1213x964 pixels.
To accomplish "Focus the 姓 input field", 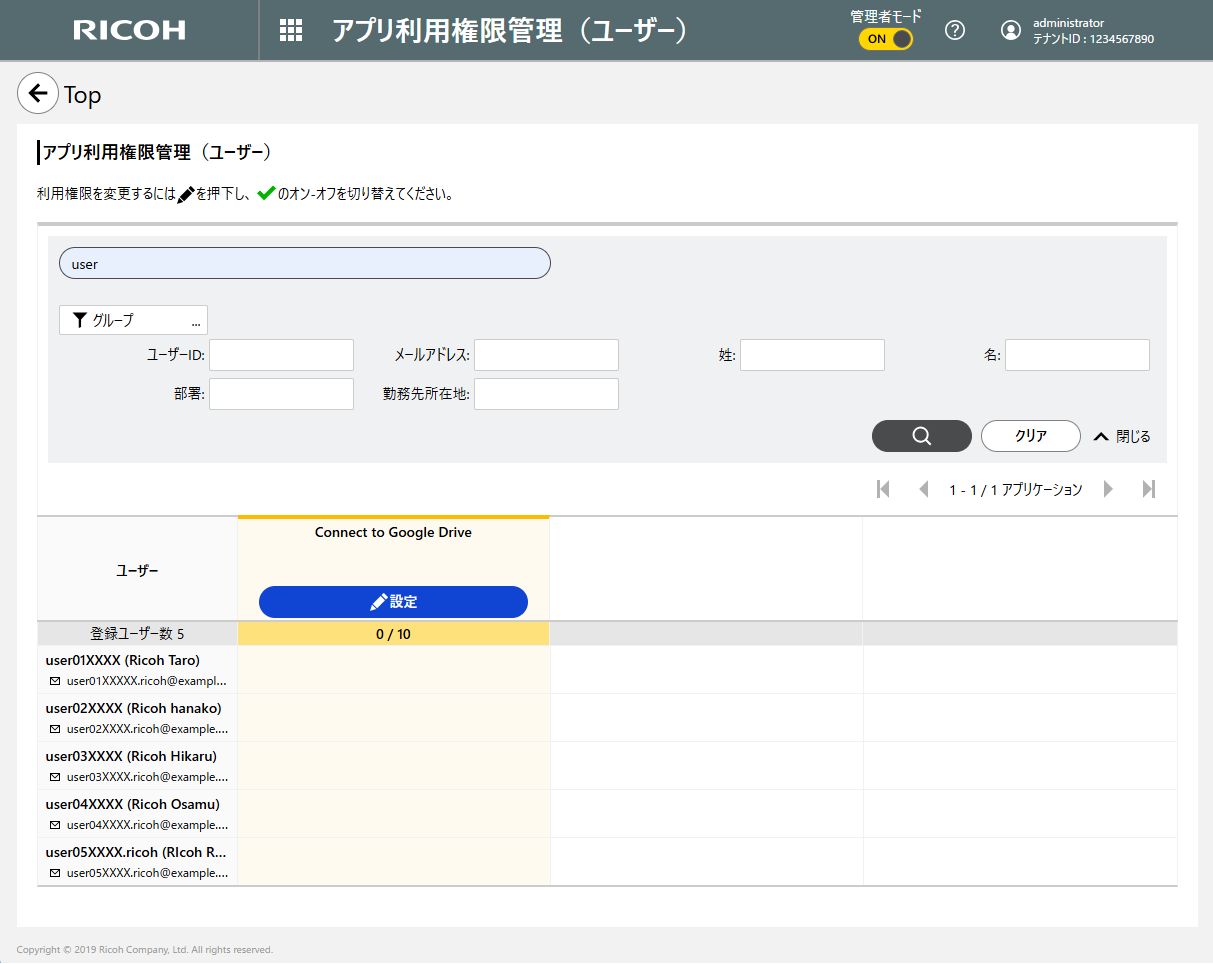I will coord(812,355).
